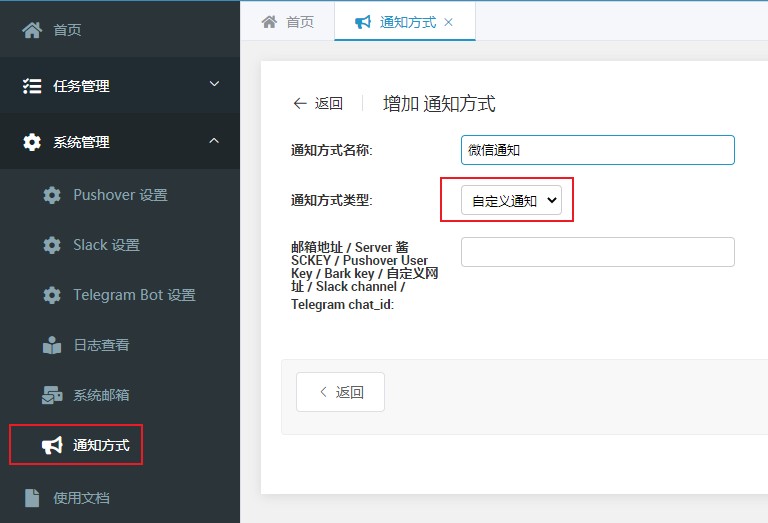
Task: Click the home icon in the sidebar
Action: click(32, 30)
